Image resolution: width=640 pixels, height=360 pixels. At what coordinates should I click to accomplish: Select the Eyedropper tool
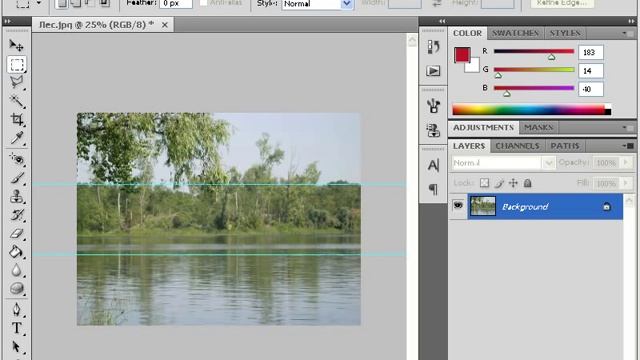point(17,138)
